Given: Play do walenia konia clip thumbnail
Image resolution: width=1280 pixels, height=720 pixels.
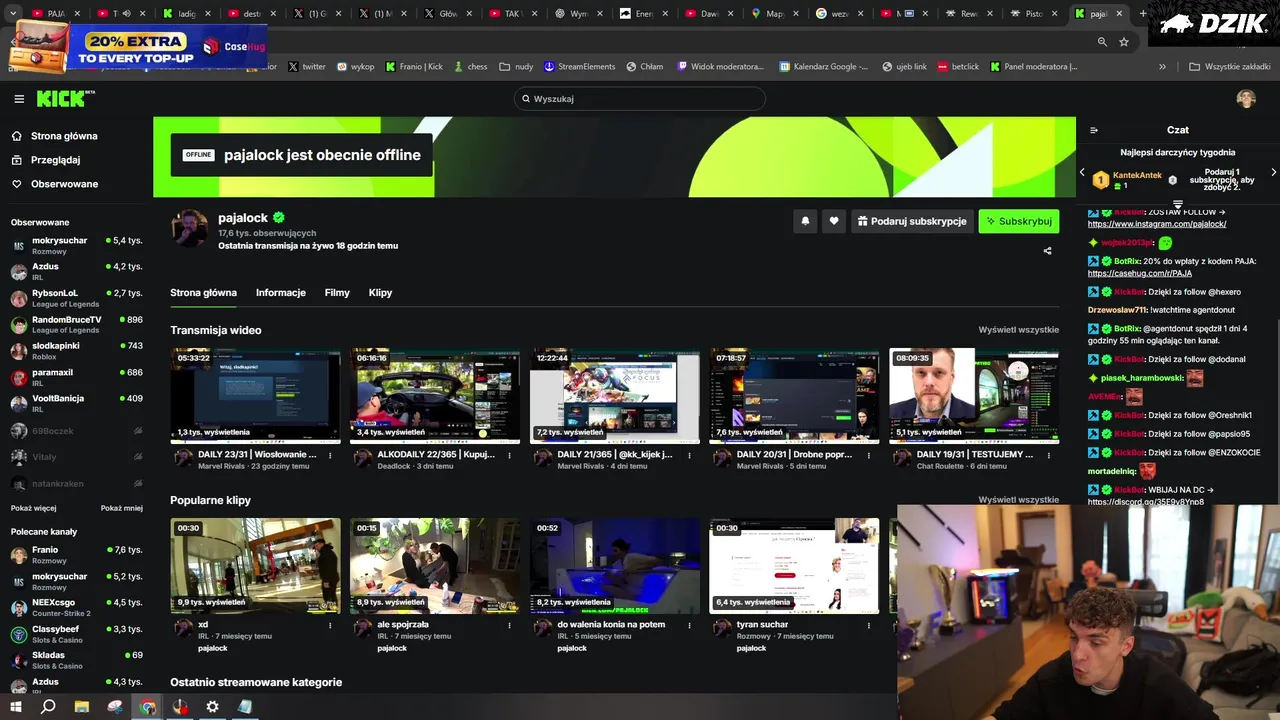Looking at the screenshot, I should tap(615, 566).
